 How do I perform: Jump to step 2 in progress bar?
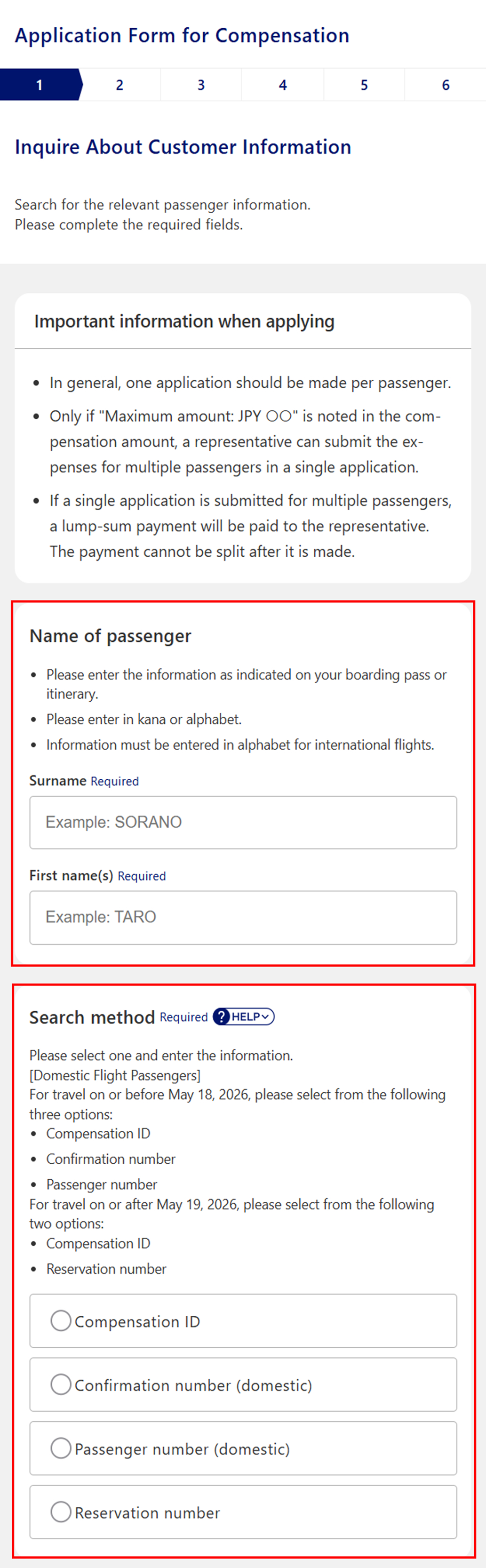[x=120, y=85]
